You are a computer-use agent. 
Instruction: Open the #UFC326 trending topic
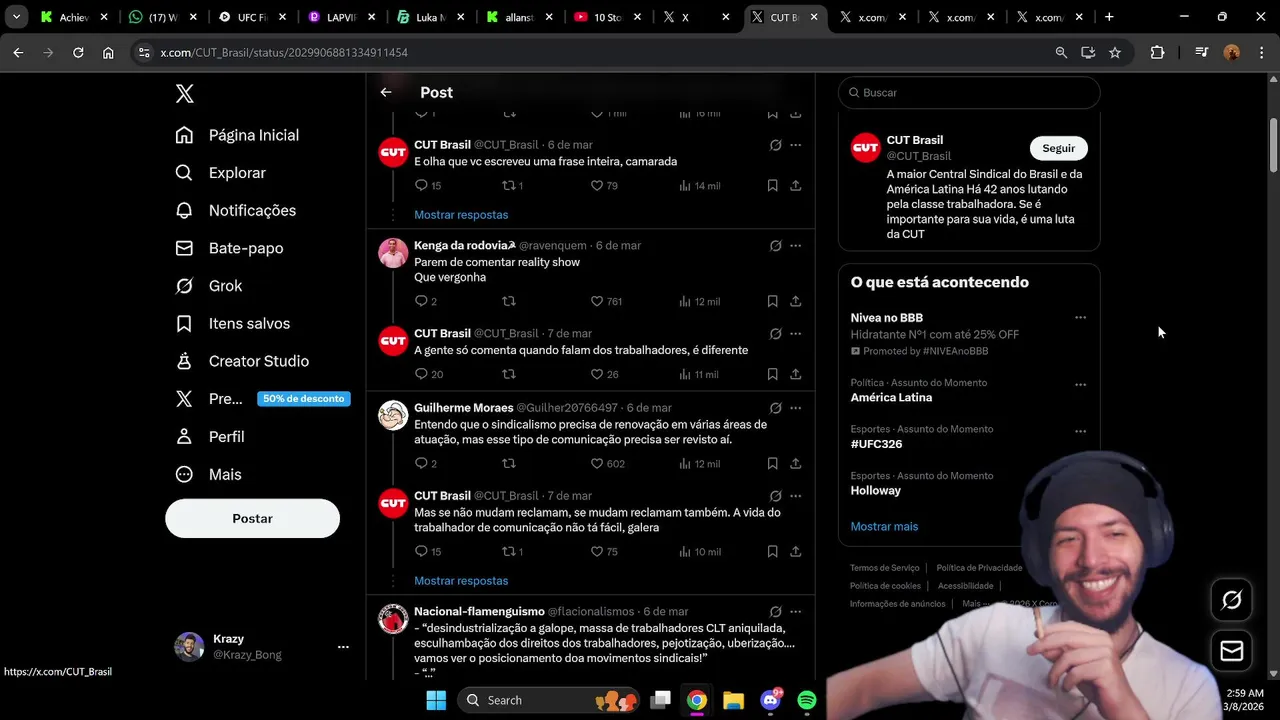point(876,444)
